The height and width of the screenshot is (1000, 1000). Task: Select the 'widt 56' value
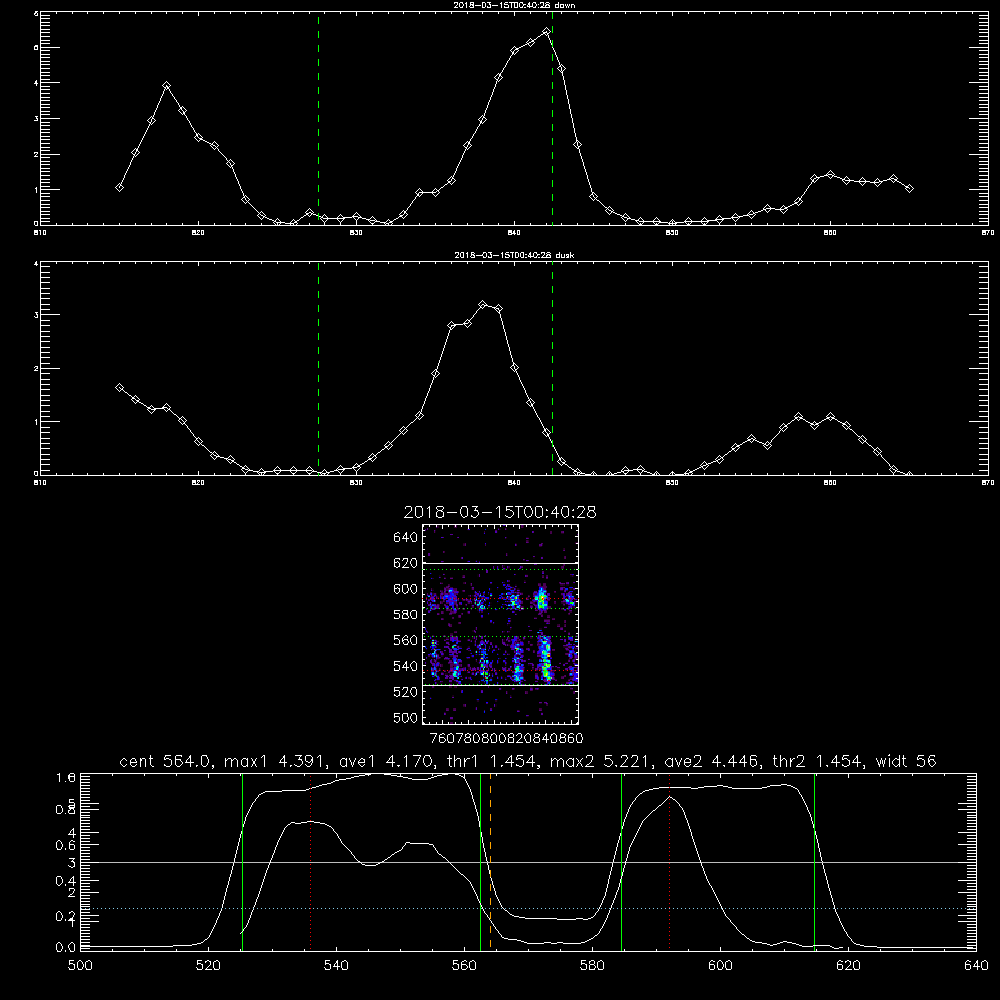pos(906,761)
